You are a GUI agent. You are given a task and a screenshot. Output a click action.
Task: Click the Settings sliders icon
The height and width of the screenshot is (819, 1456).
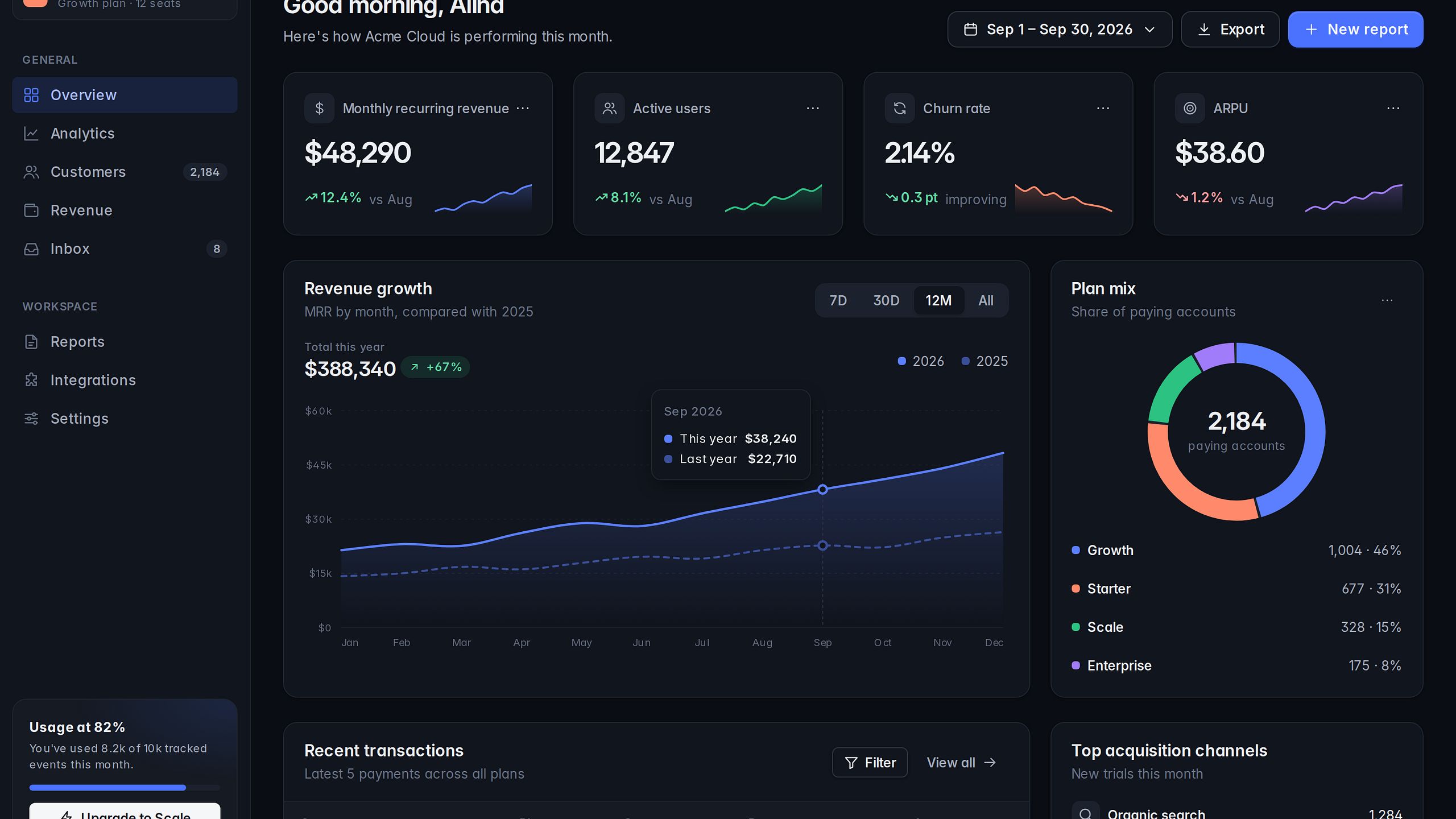[31, 419]
